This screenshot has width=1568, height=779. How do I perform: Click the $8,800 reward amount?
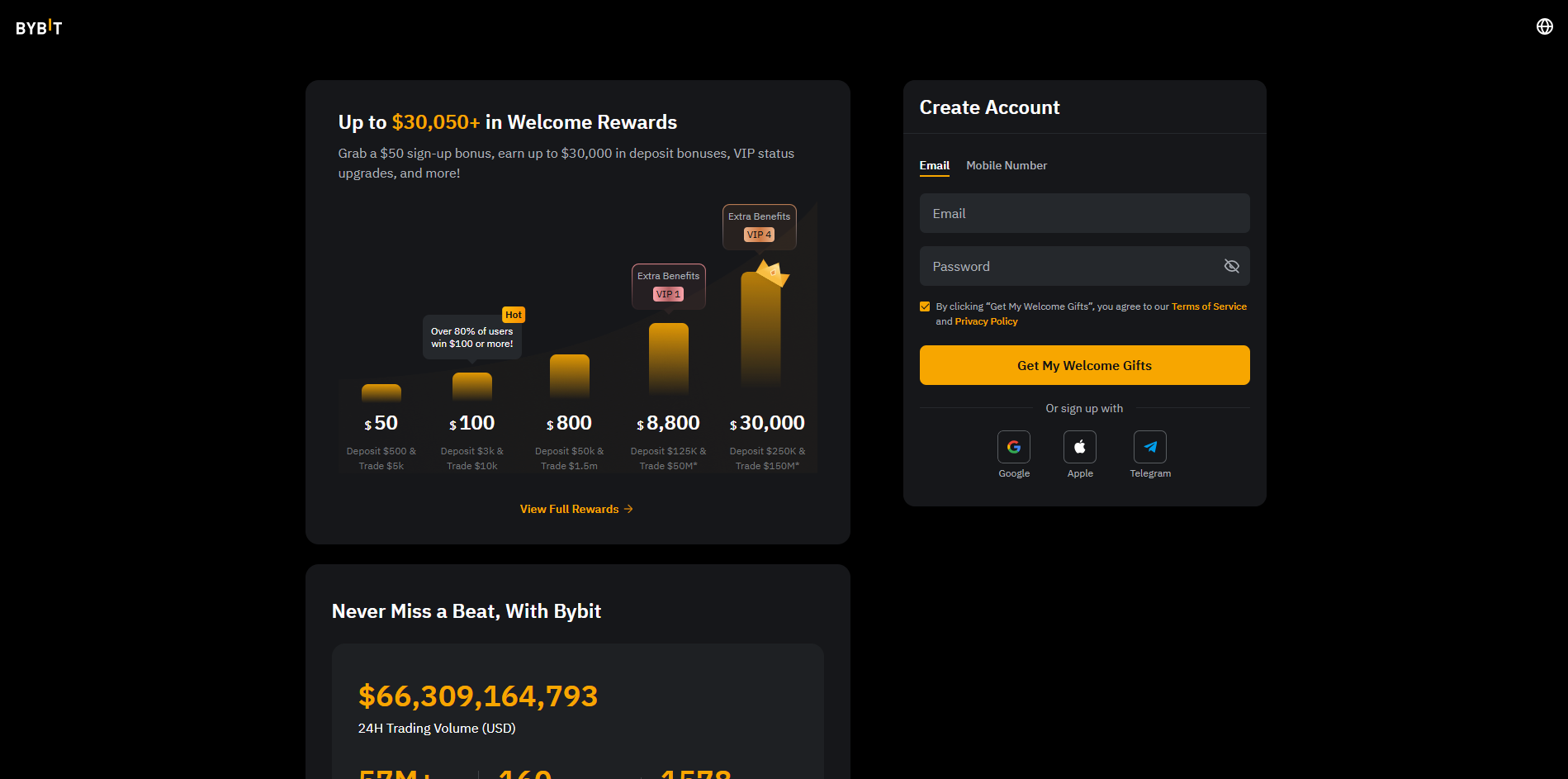[668, 423]
